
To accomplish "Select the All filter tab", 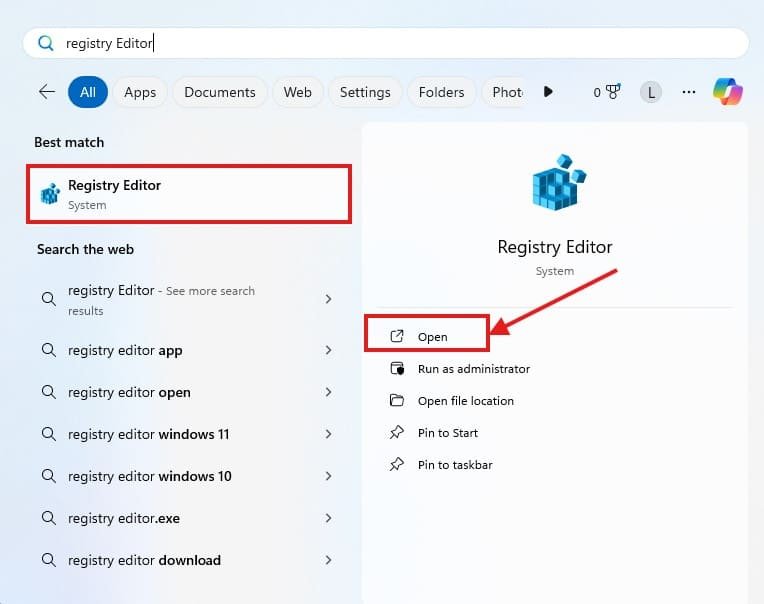I will click(x=88, y=92).
